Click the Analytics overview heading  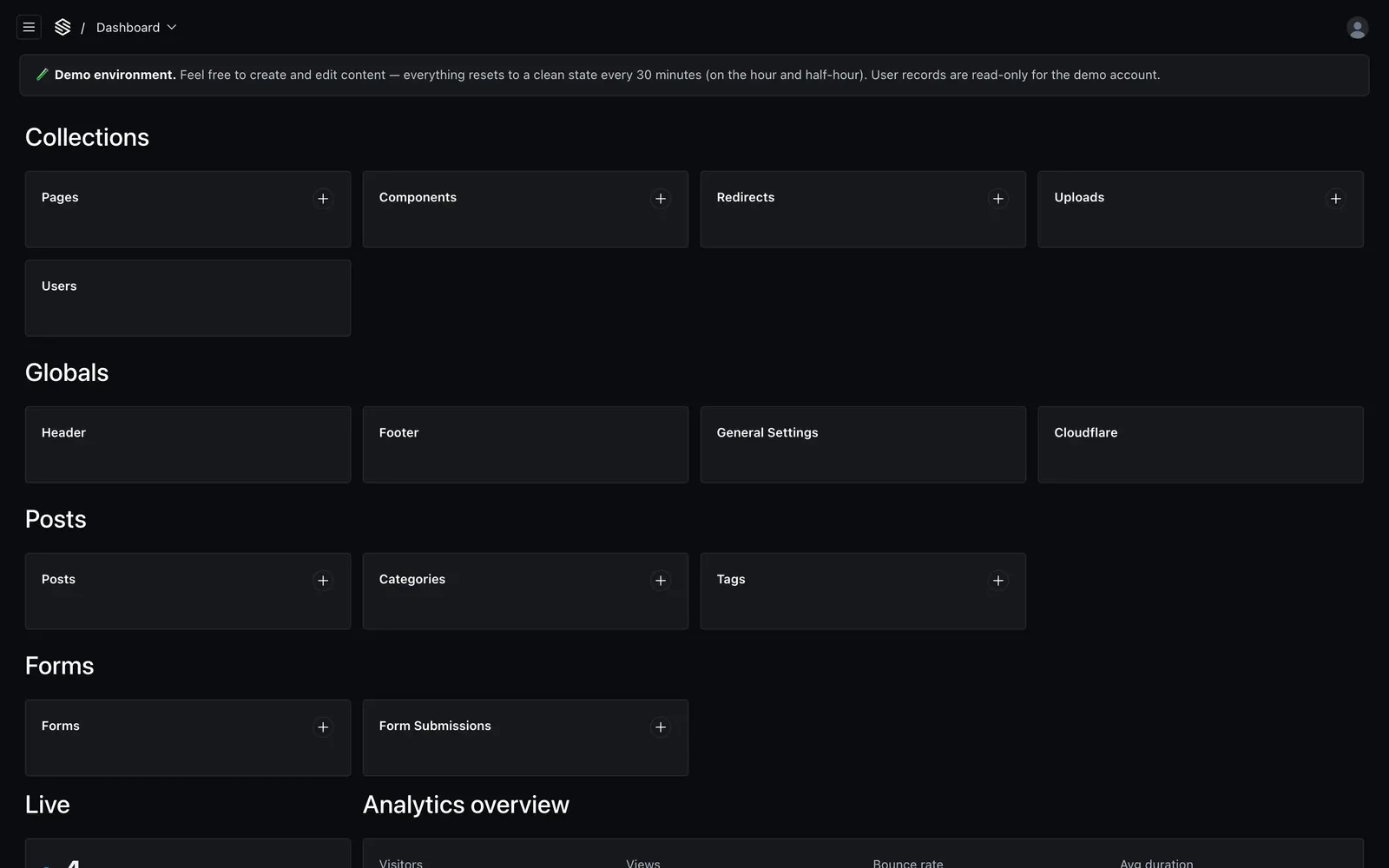point(466,805)
